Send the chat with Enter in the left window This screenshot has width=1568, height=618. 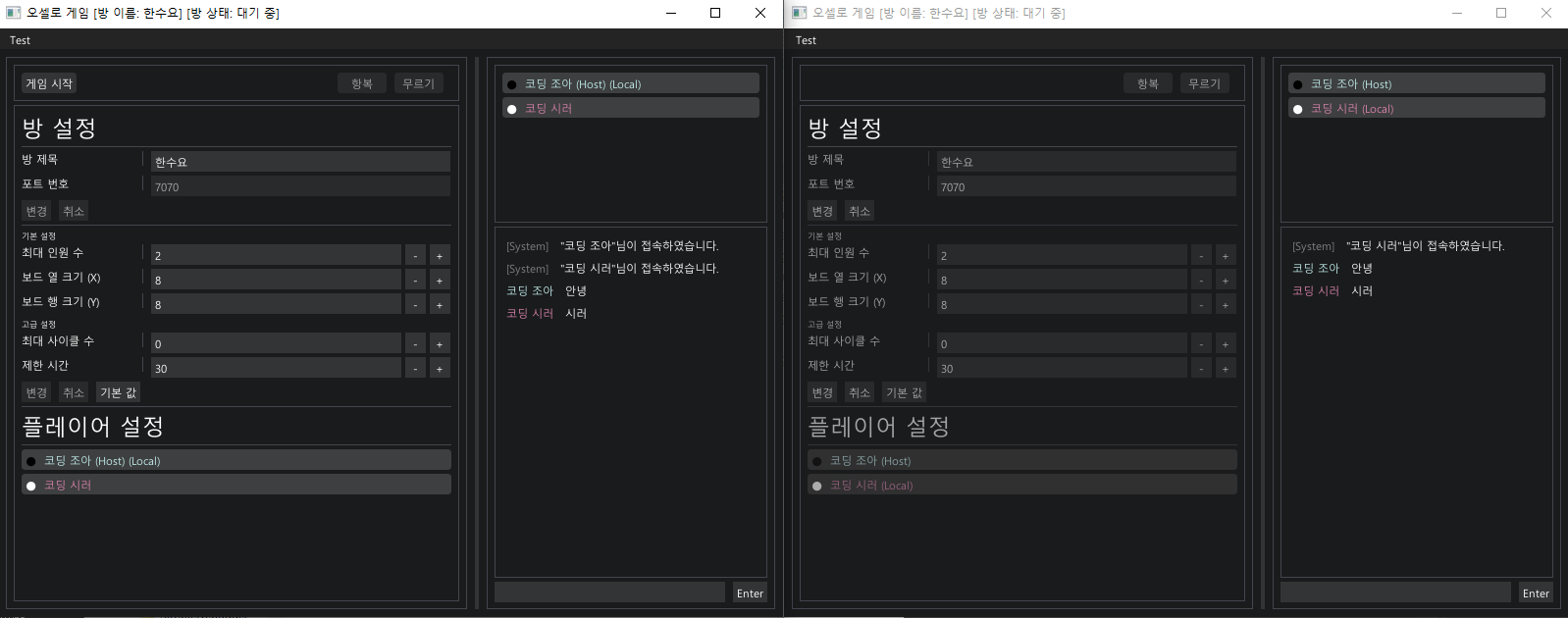click(x=750, y=592)
